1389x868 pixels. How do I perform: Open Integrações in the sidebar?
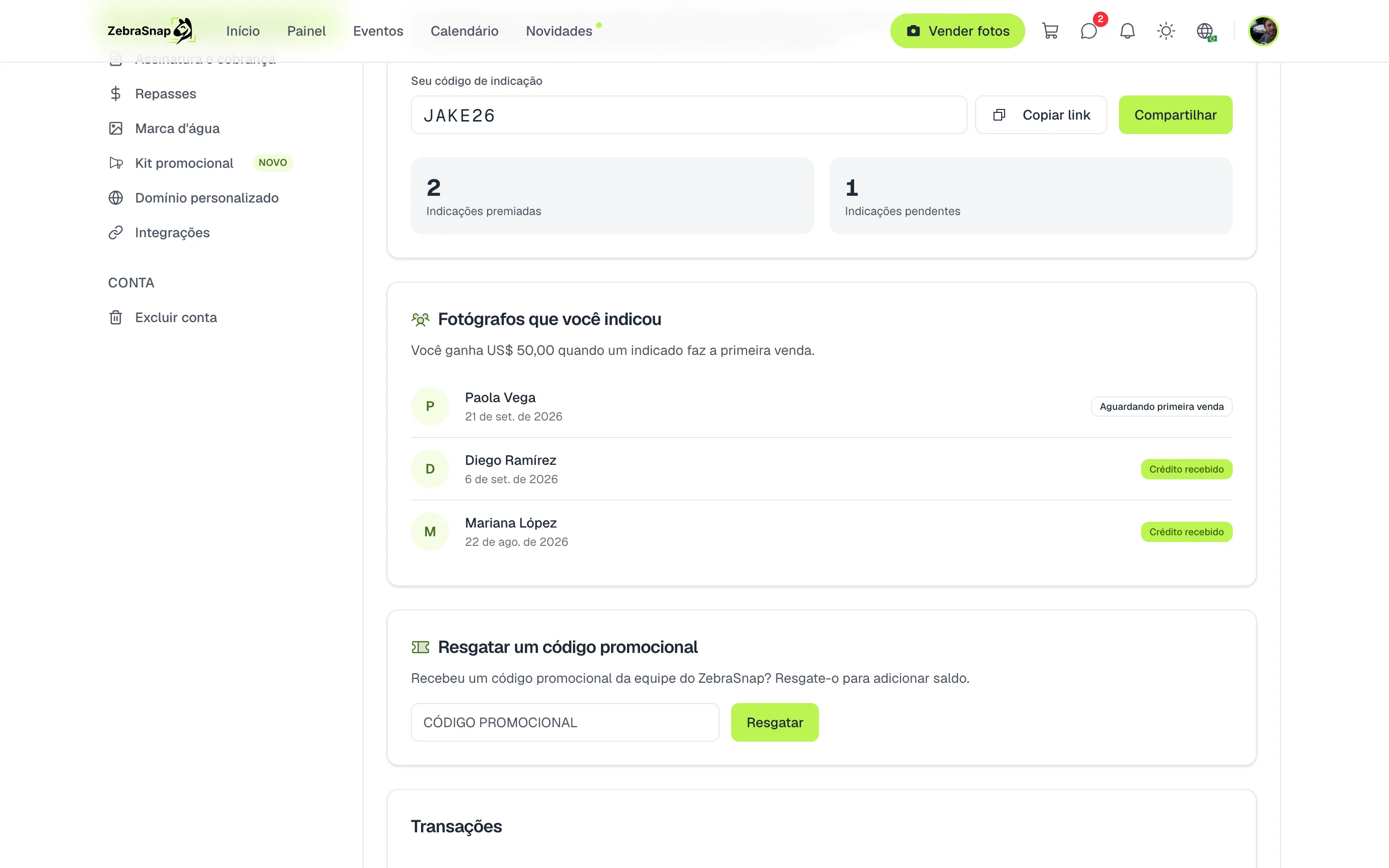(172, 232)
